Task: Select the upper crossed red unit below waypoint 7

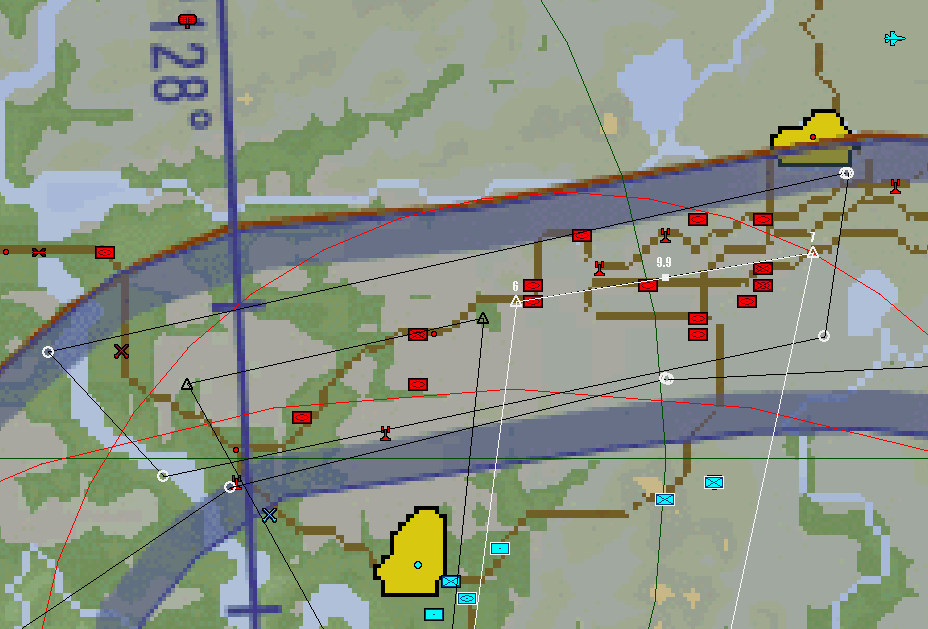Action: [x=763, y=269]
